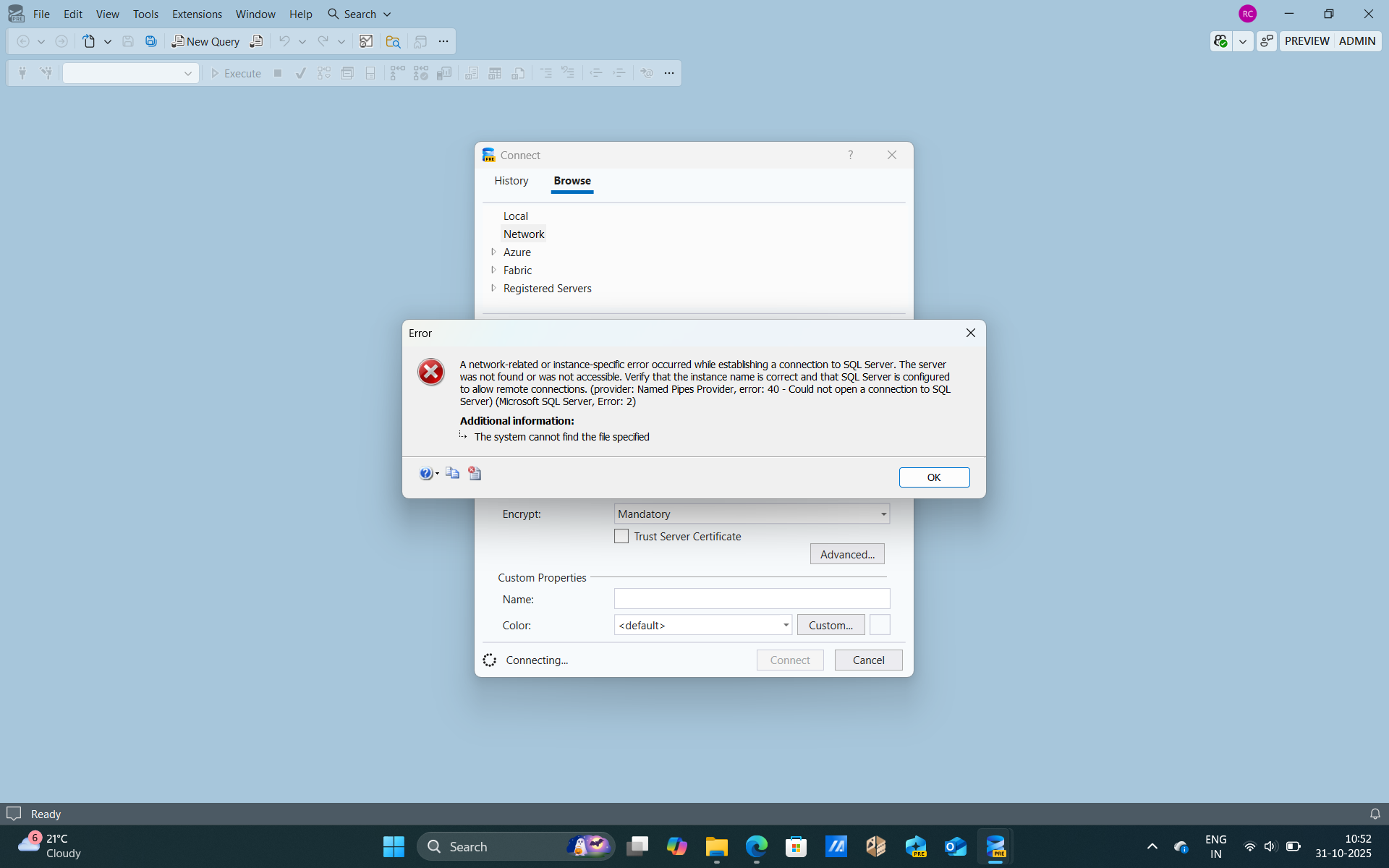Click the Name input field under Custom Properties

(x=752, y=599)
